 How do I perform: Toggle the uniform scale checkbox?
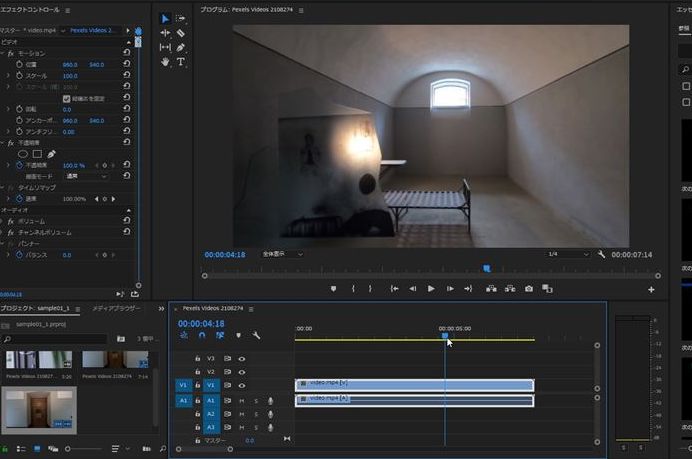click(x=67, y=98)
